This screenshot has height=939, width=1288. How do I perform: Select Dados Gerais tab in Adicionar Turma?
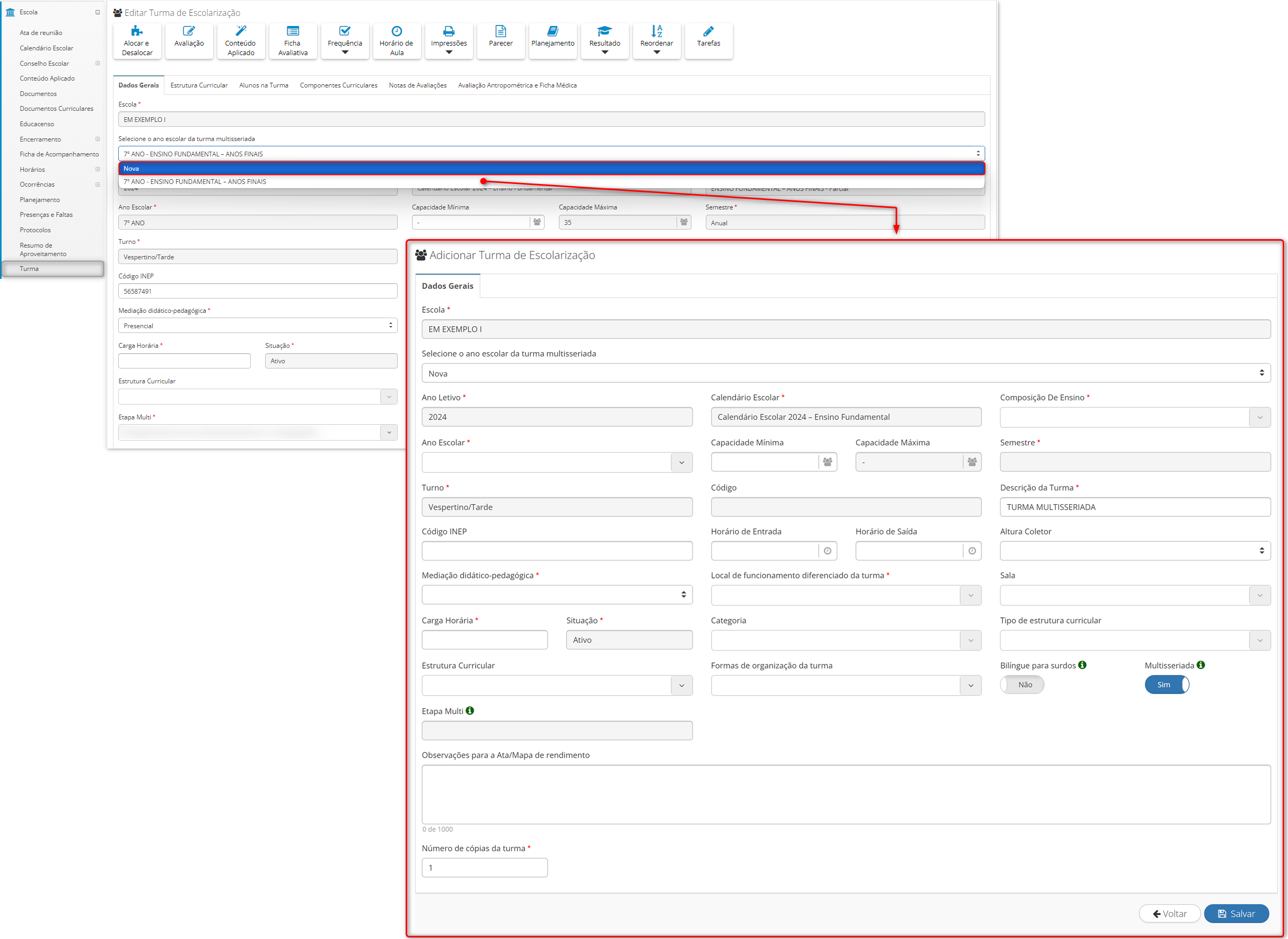(448, 286)
